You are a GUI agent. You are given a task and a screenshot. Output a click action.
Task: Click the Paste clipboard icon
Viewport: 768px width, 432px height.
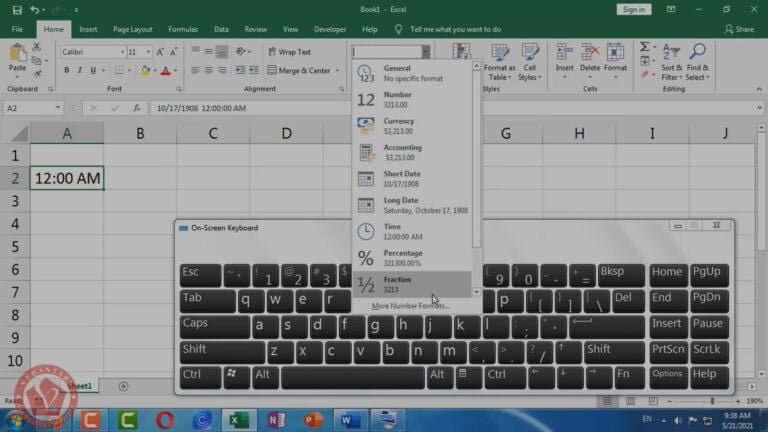point(18,53)
